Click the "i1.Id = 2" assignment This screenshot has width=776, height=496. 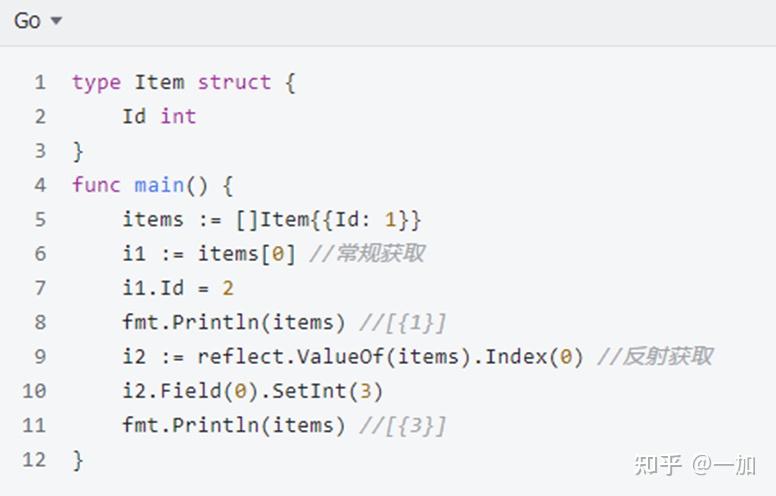(x=178, y=288)
